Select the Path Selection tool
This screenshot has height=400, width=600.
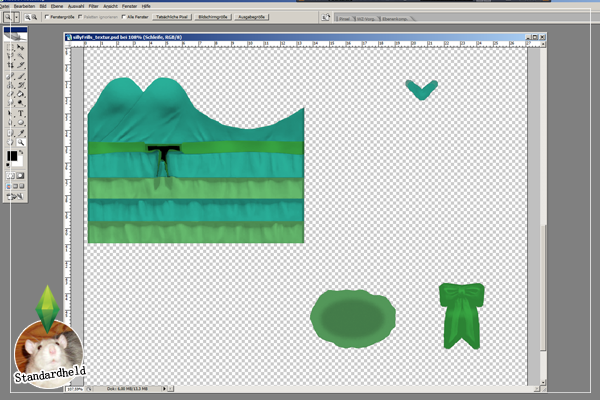pyautogui.click(x=10, y=114)
